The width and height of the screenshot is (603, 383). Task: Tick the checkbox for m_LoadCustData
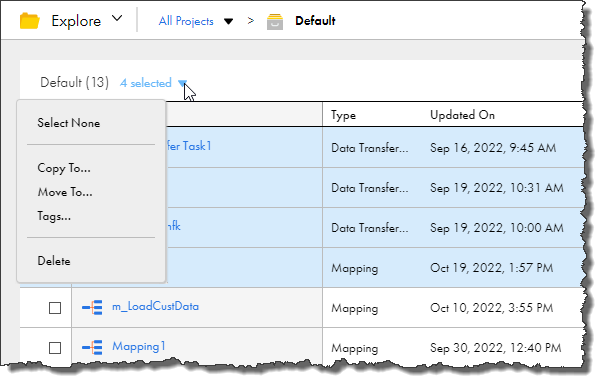pos(55,308)
